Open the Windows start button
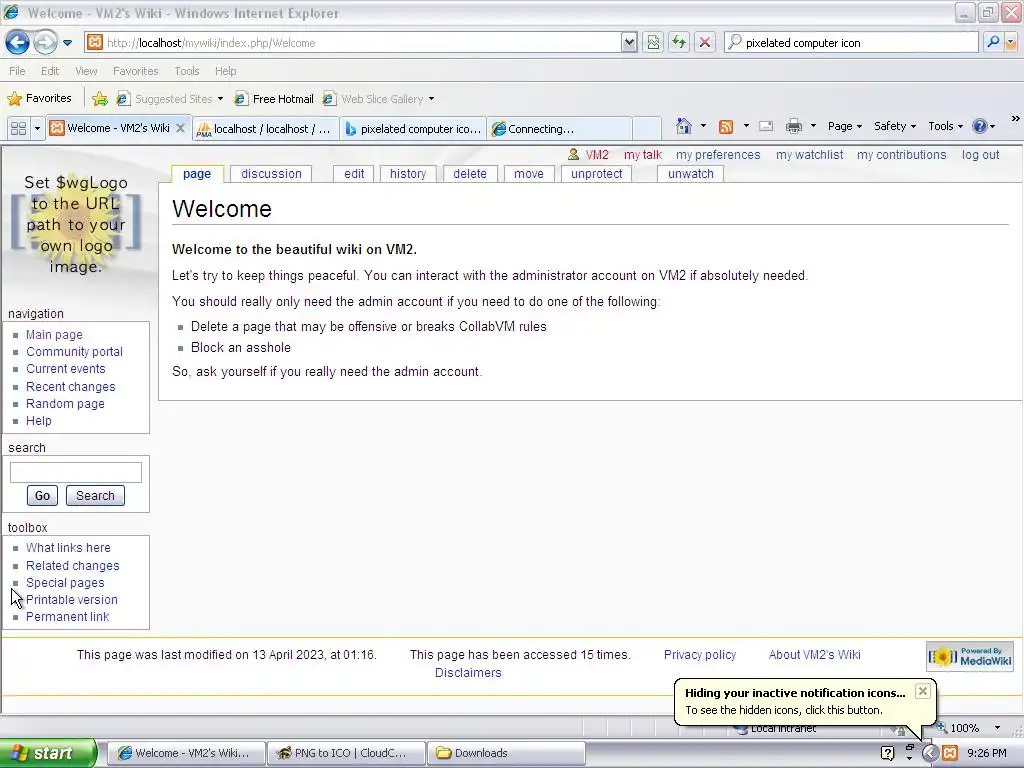This screenshot has height=768, width=1024. pos(48,753)
